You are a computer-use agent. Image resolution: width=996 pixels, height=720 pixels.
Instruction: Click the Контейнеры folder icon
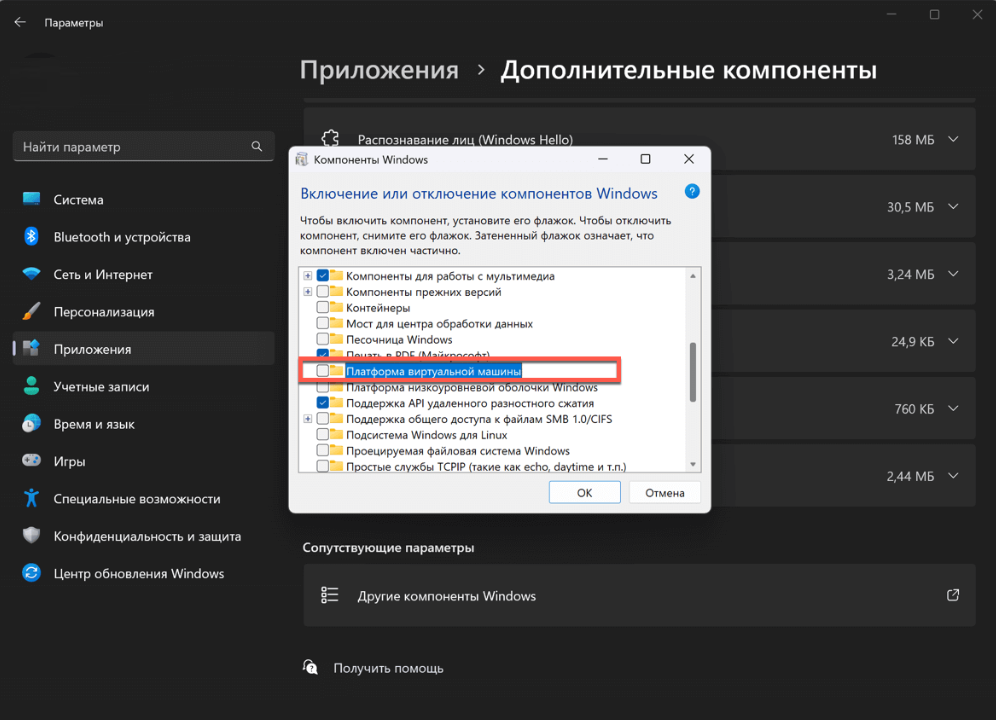click(x=337, y=308)
